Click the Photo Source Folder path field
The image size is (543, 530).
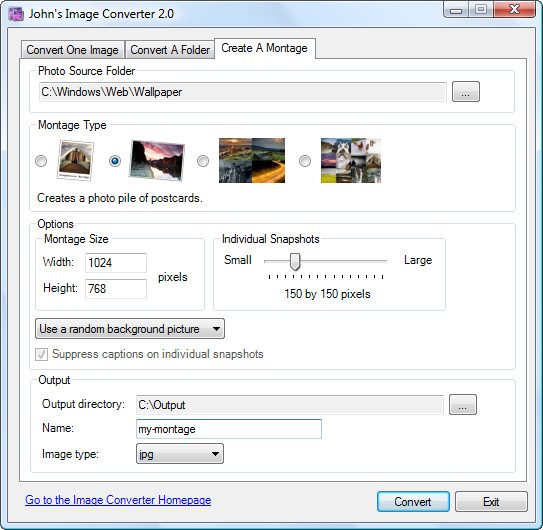(x=243, y=92)
